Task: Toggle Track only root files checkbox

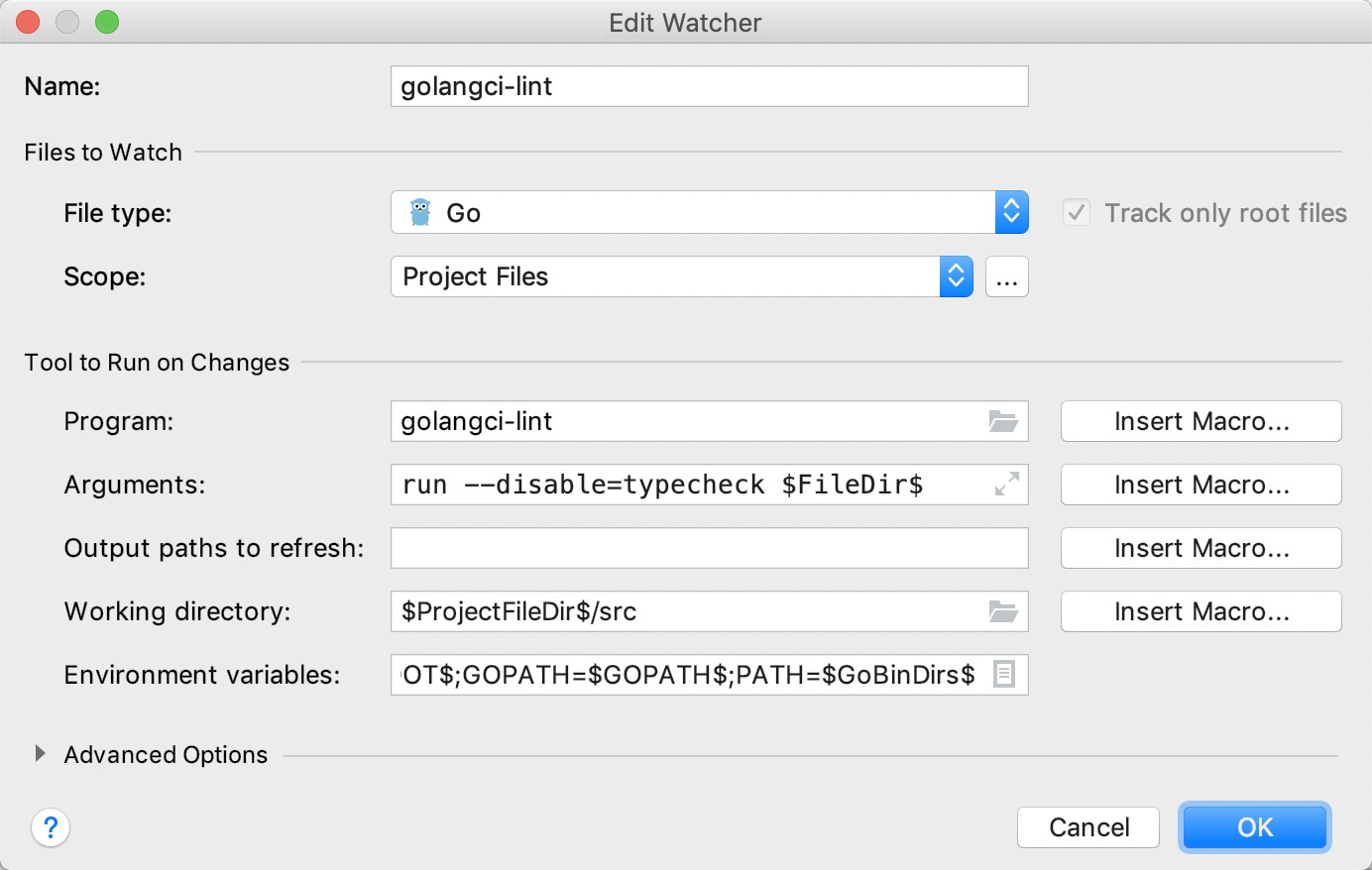Action: click(1077, 212)
